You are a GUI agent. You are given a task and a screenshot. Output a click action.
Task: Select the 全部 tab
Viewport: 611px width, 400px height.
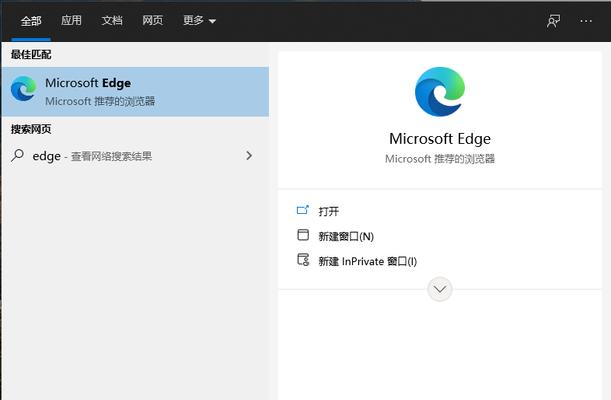[x=31, y=21]
